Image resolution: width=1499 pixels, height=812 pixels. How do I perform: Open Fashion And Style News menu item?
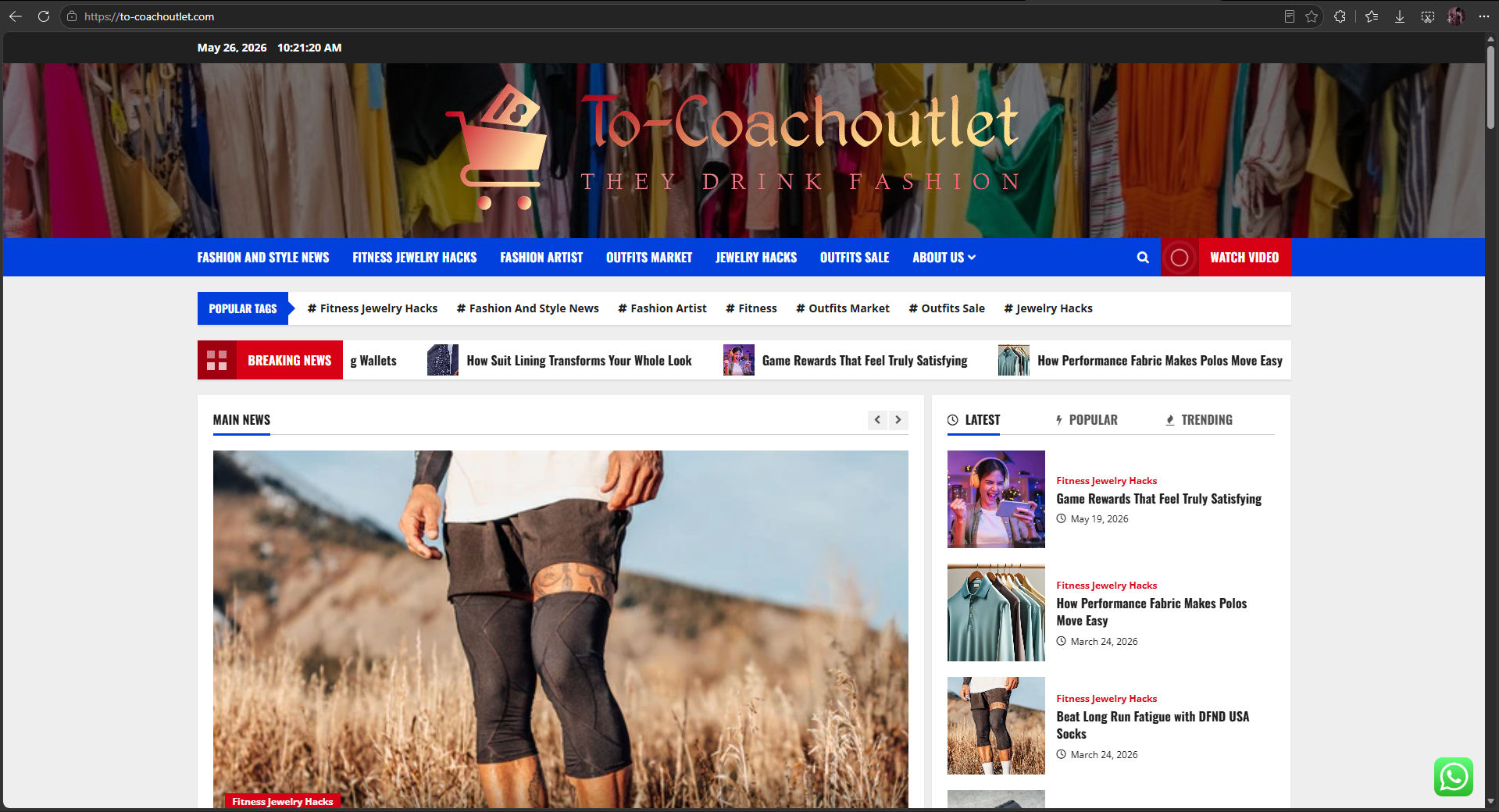(x=263, y=258)
